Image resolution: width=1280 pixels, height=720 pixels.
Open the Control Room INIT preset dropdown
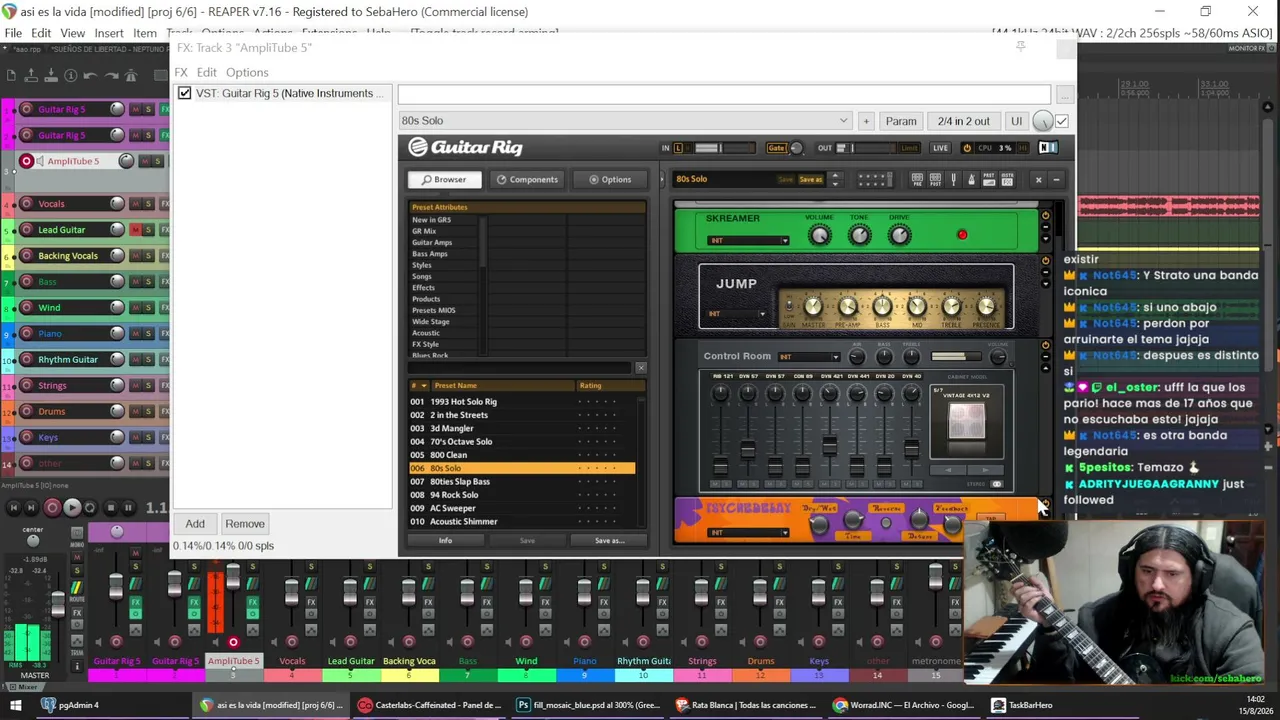(x=809, y=357)
